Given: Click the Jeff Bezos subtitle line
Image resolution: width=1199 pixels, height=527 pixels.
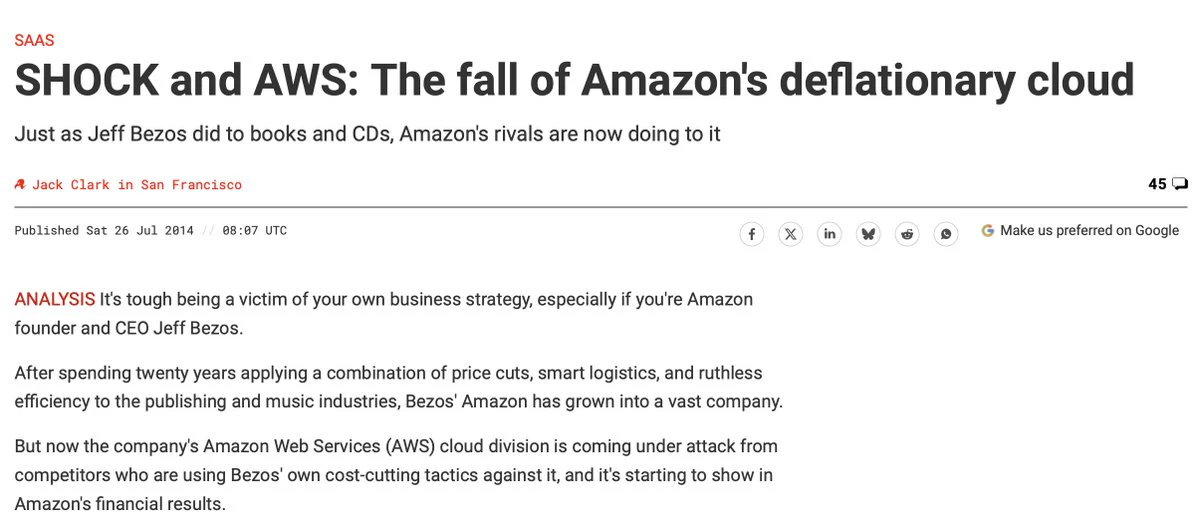Looking at the screenshot, I should point(368,135).
